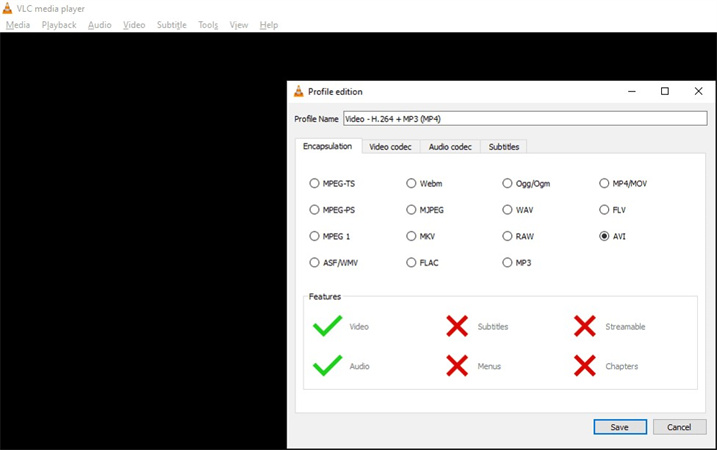This screenshot has height=450, width=717.
Task: Choose MP4/MOV as the container format
Action: click(x=604, y=184)
